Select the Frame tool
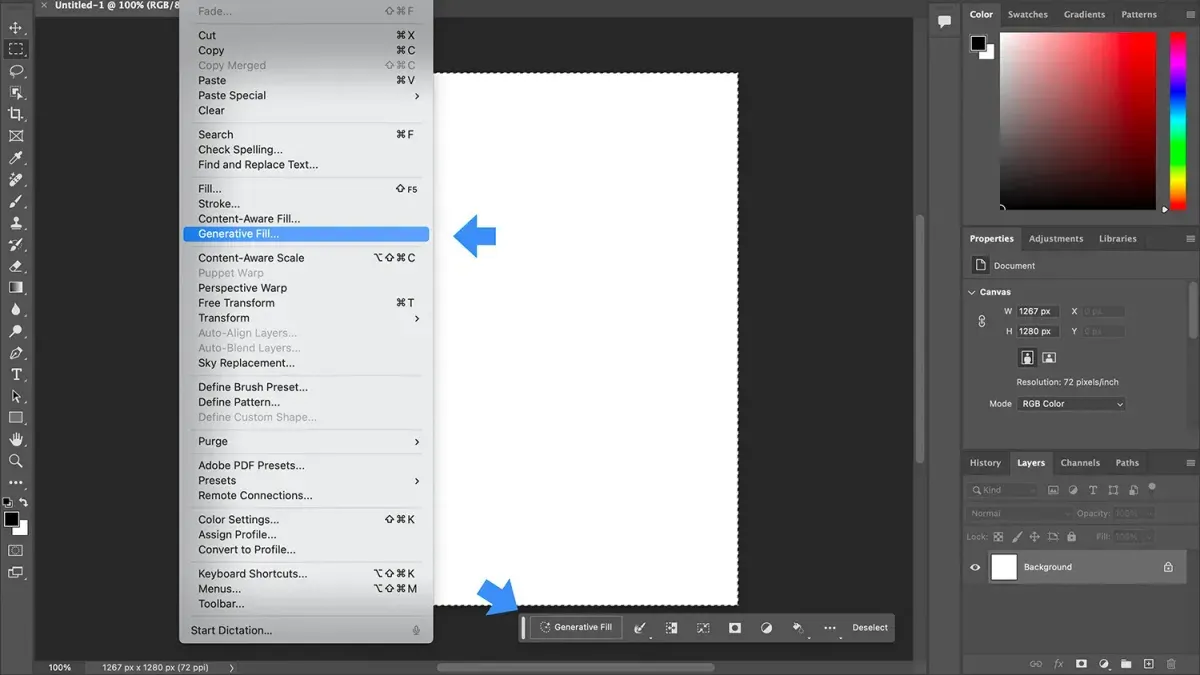1200x675 pixels. pos(16,136)
